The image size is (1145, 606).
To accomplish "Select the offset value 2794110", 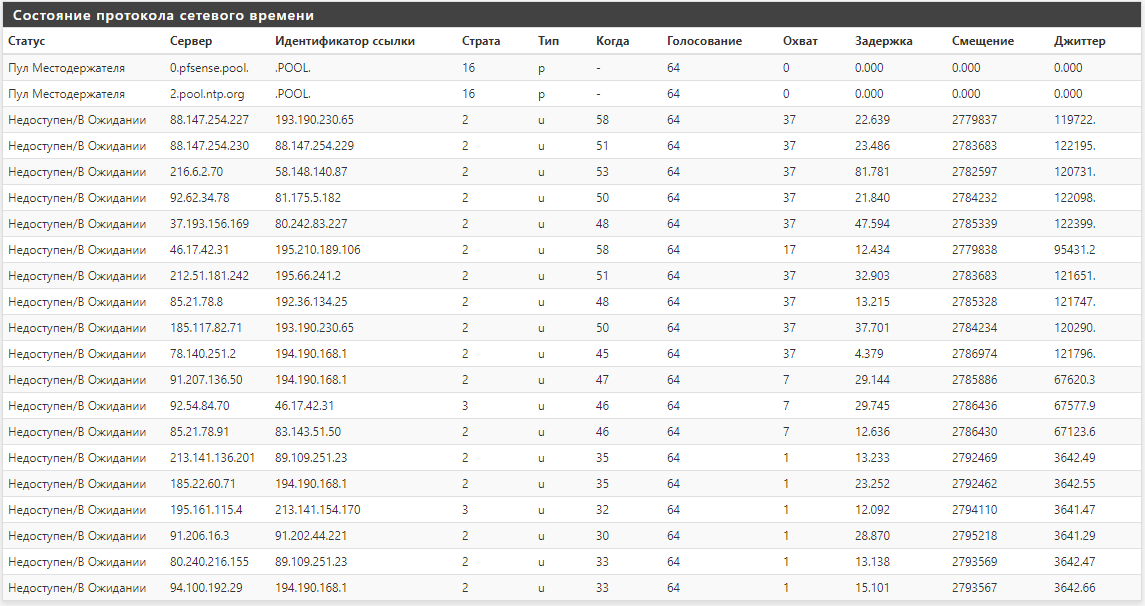I will (x=974, y=510).
